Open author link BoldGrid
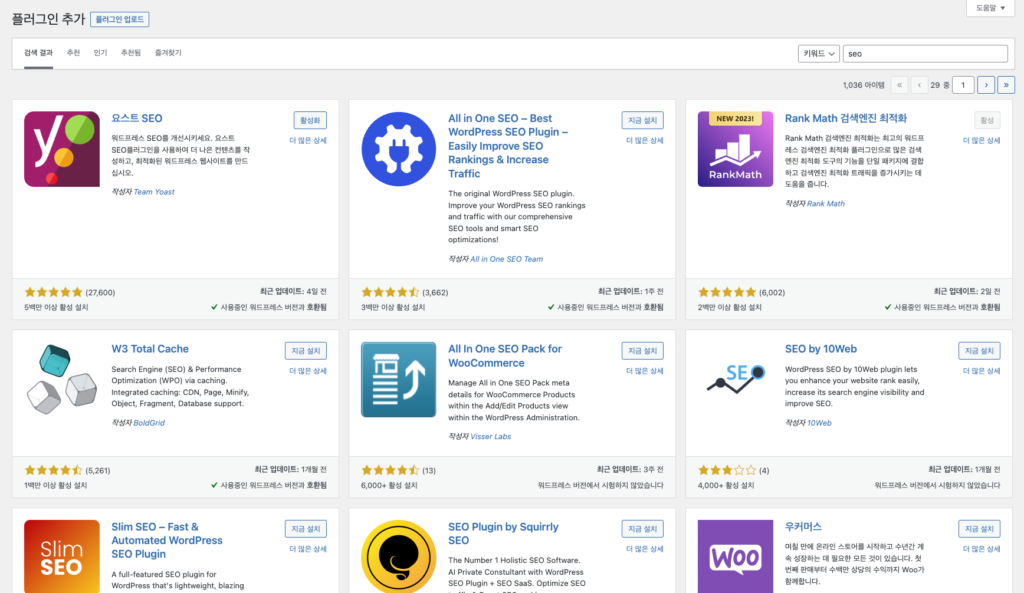 point(149,423)
